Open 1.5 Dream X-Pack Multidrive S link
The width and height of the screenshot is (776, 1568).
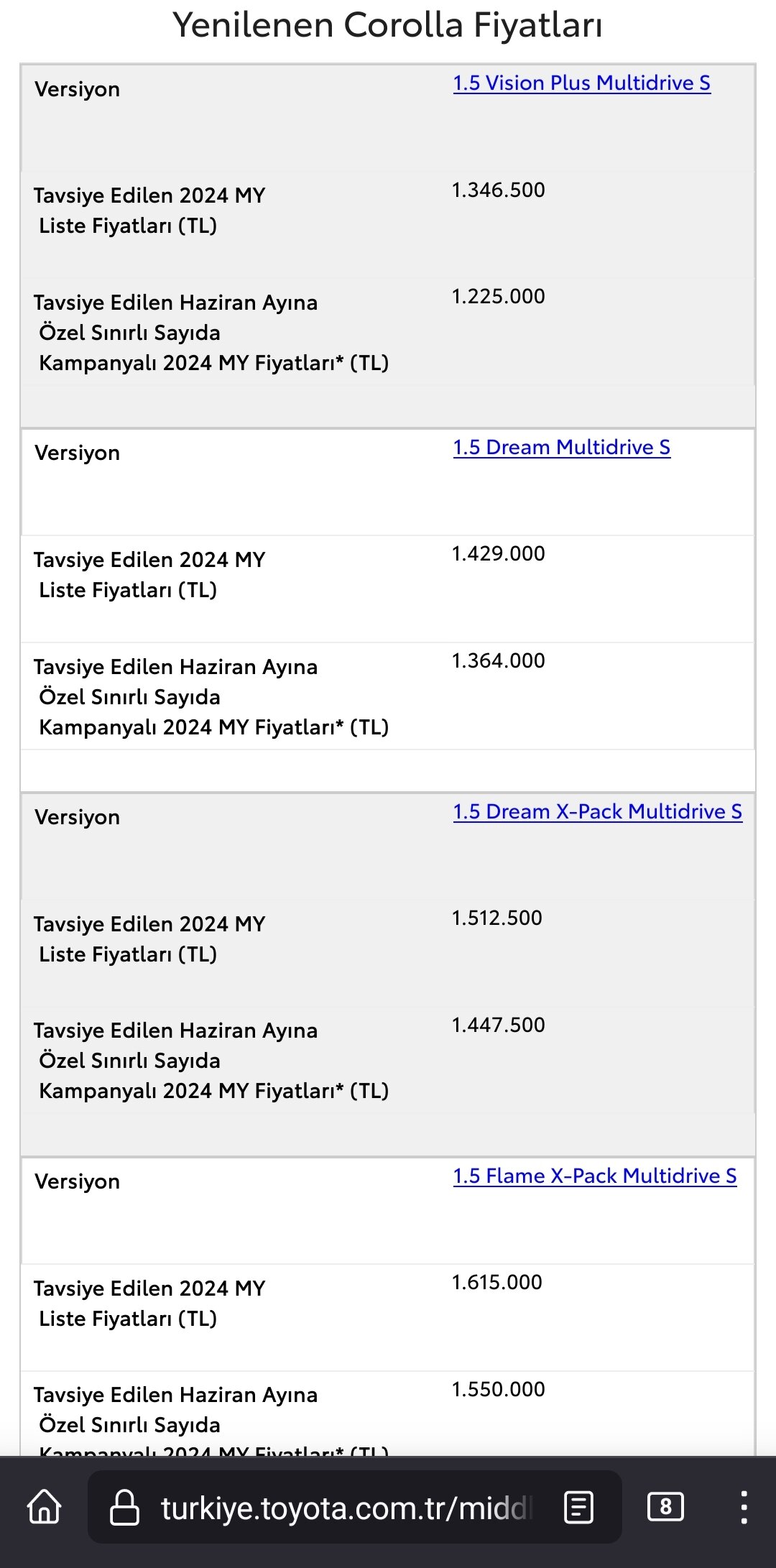click(x=598, y=812)
